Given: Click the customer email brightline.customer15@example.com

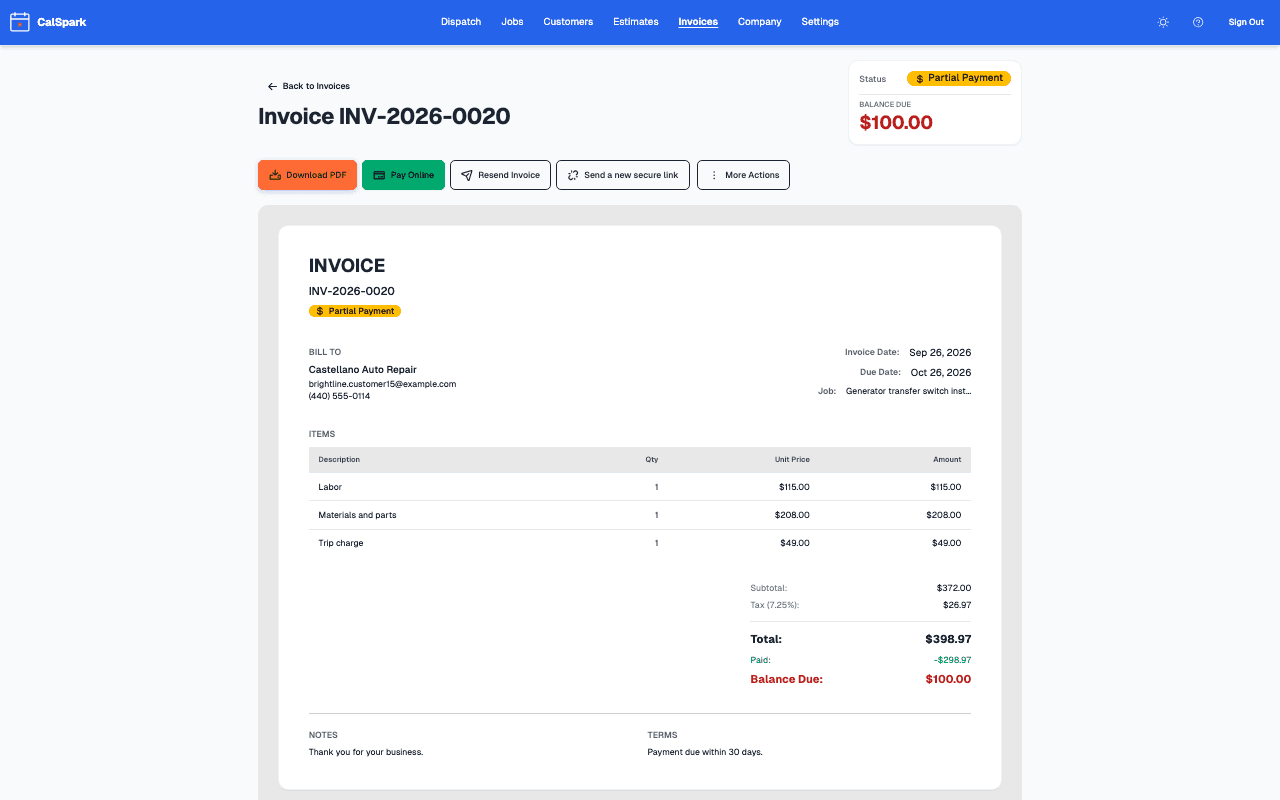Looking at the screenshot, I should coord(382,384).
